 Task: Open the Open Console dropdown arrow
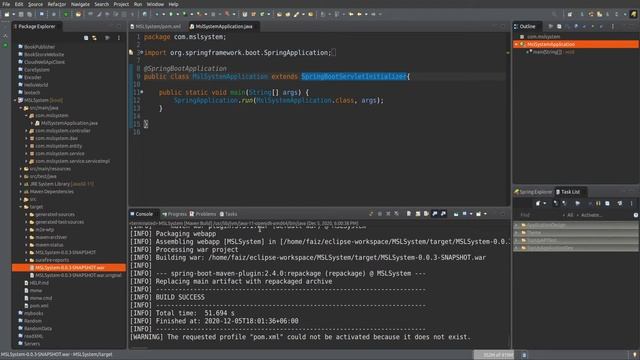[x=485, y=214]
